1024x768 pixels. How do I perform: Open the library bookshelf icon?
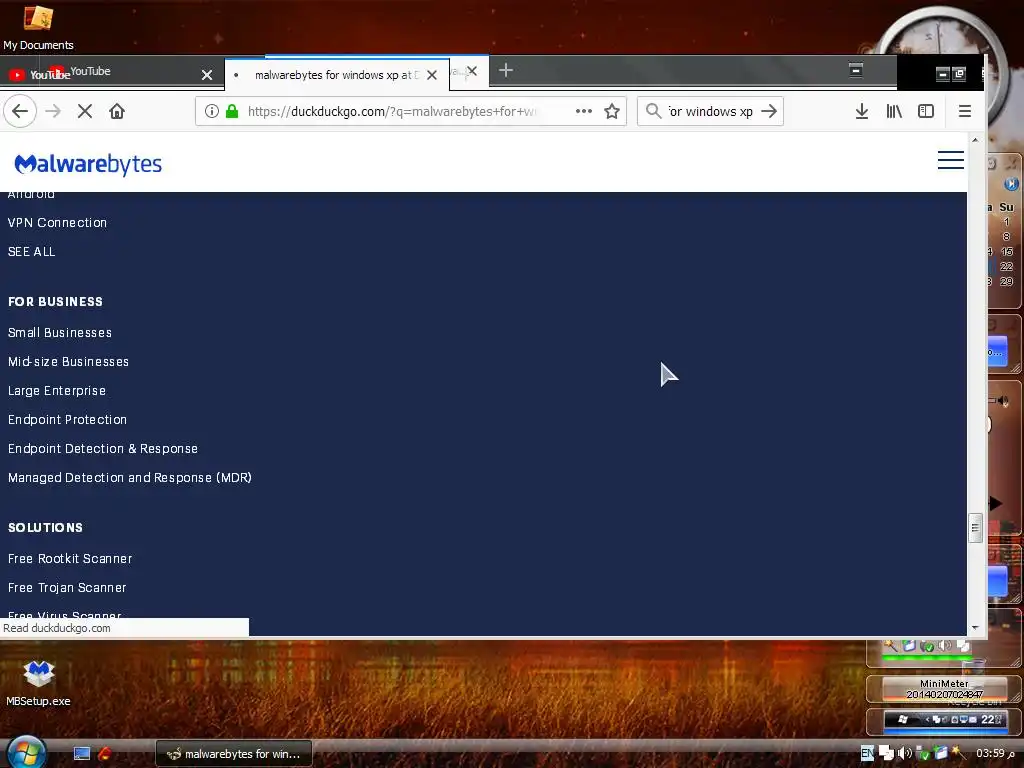coord(894,111)
